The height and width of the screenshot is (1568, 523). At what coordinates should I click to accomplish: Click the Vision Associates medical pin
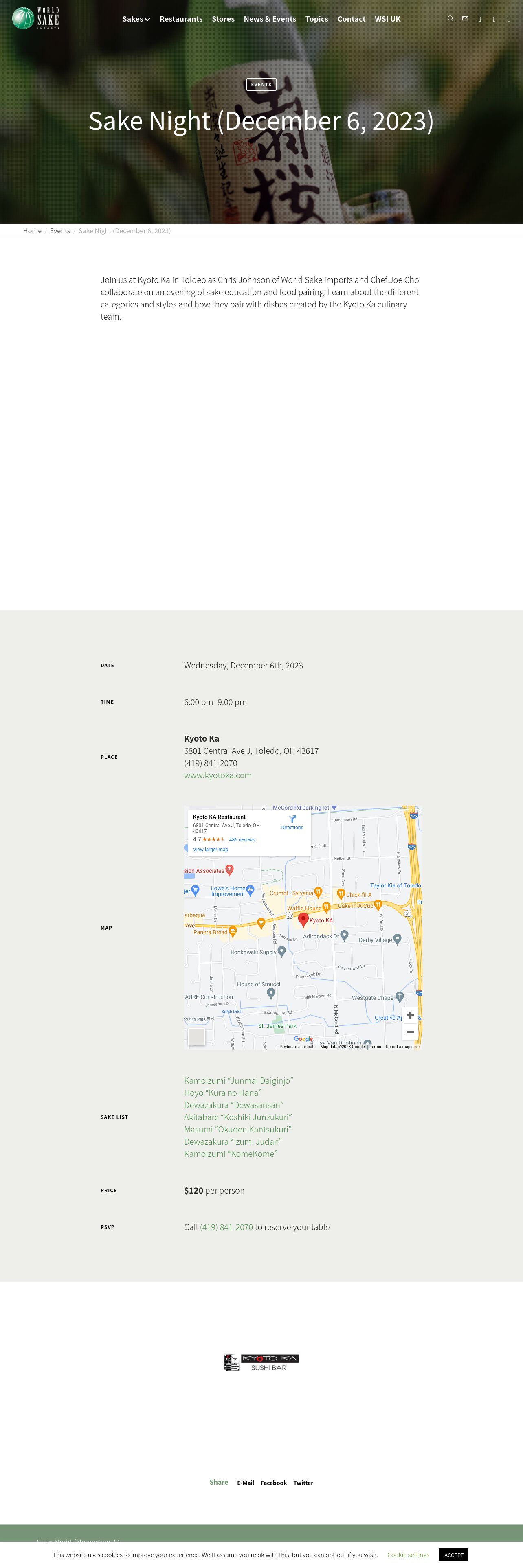coord(229,870)
